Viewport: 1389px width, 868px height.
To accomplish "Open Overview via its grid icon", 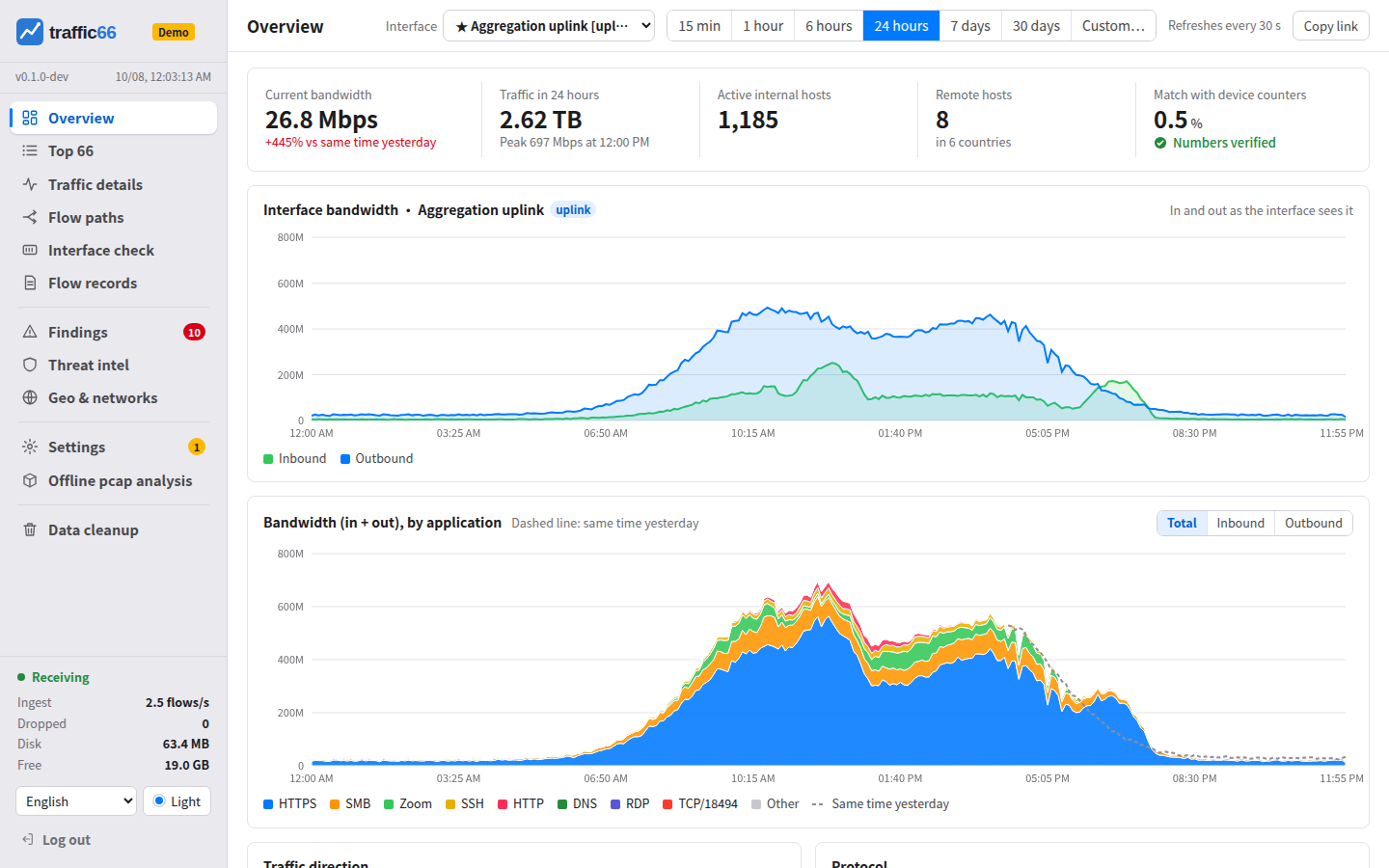I will pos(30,118).
